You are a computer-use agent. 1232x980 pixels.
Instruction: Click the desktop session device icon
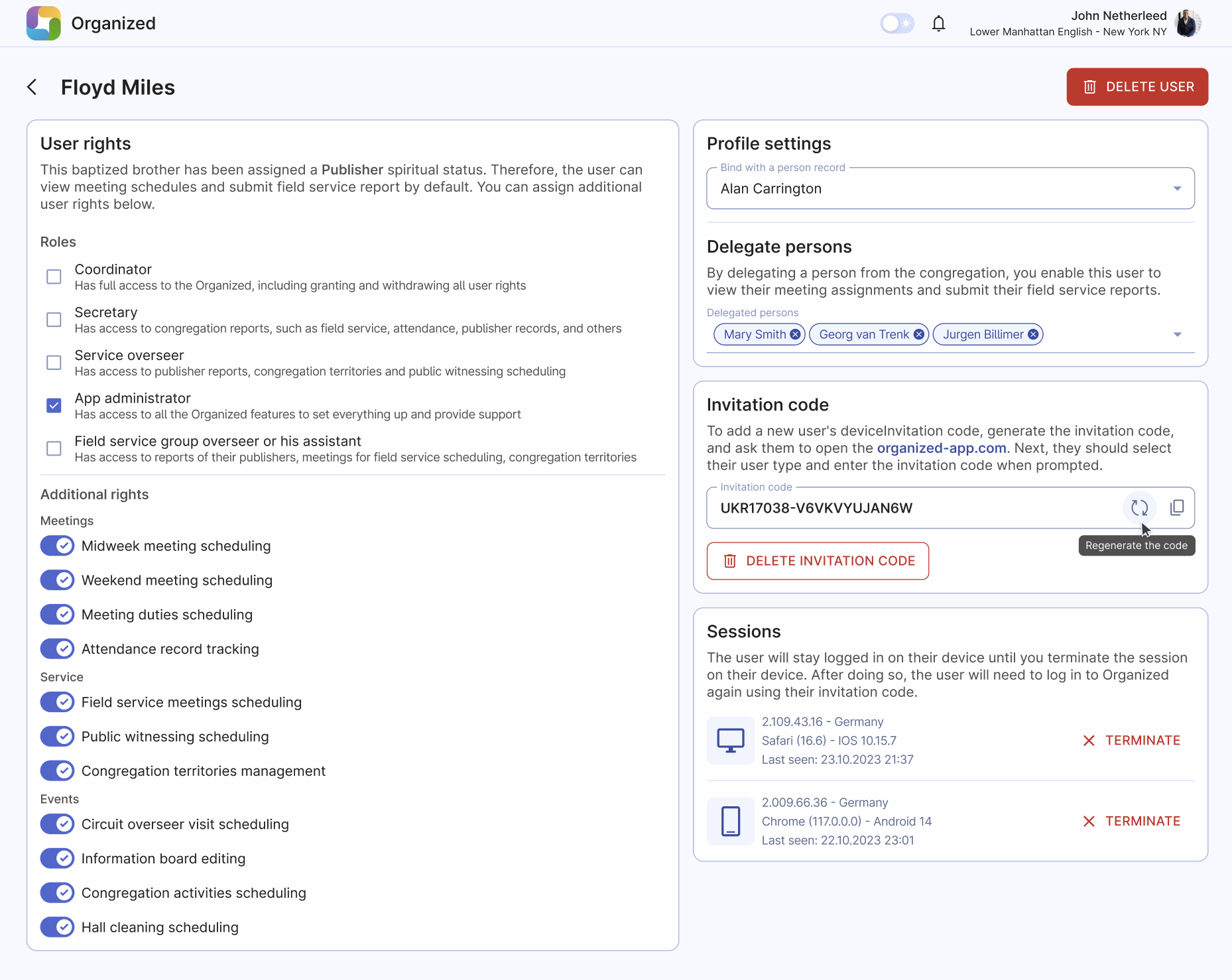pos(730,741)
